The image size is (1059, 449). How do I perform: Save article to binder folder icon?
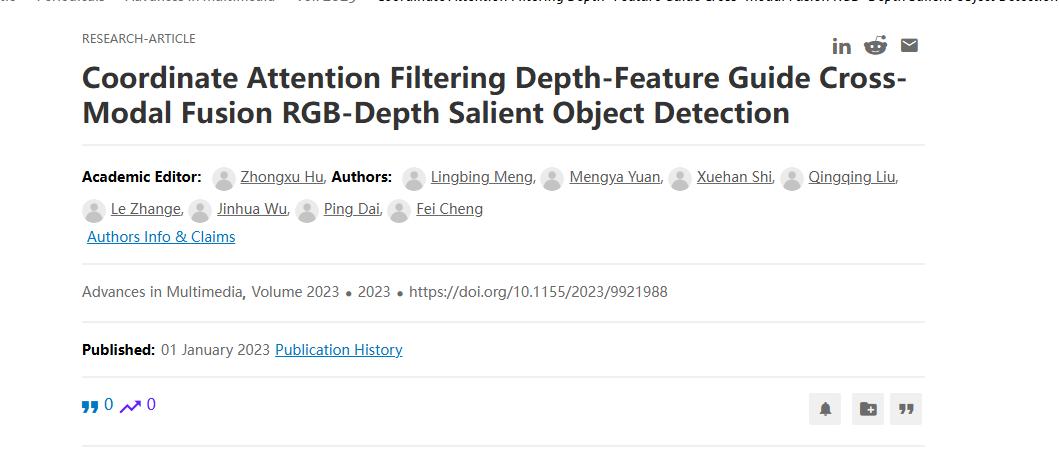[868, 409]
